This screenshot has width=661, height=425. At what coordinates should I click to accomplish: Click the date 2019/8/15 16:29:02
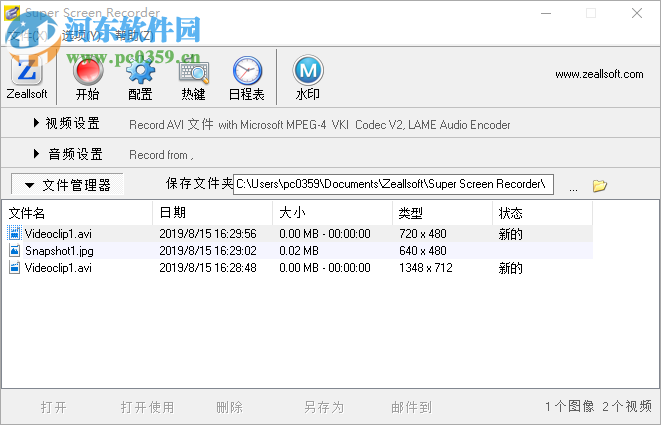pos(208,251)
